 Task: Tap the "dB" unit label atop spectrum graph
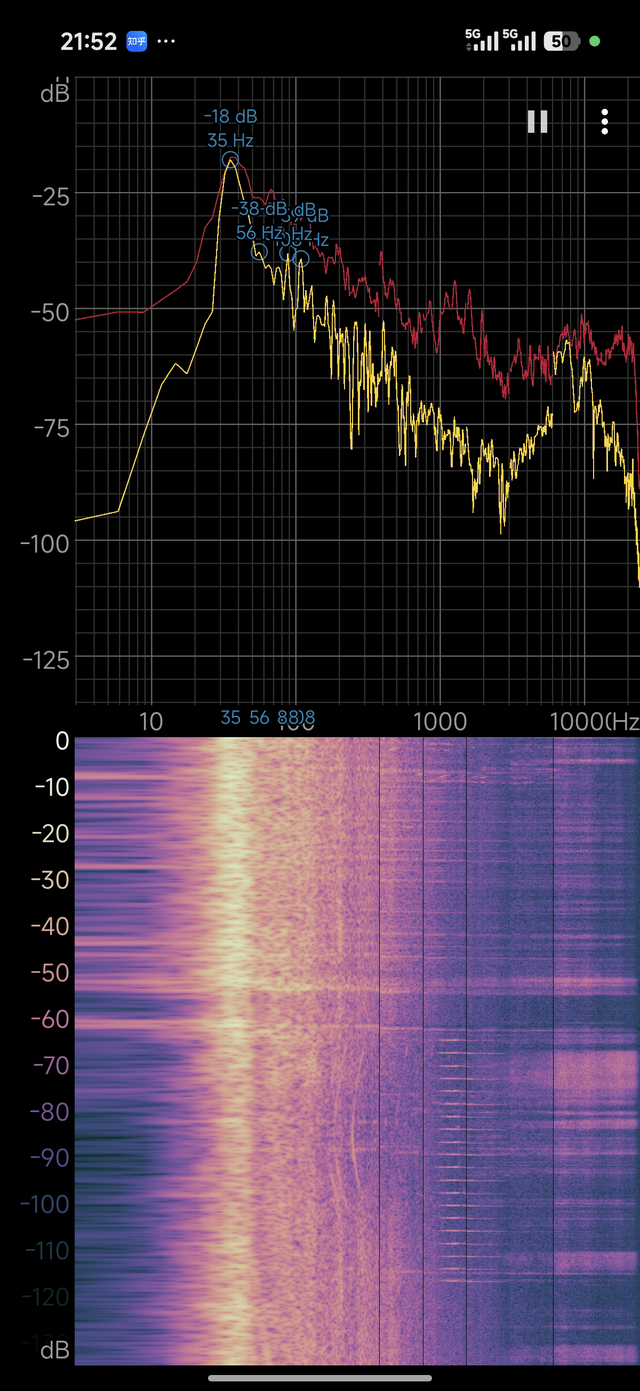54,95
